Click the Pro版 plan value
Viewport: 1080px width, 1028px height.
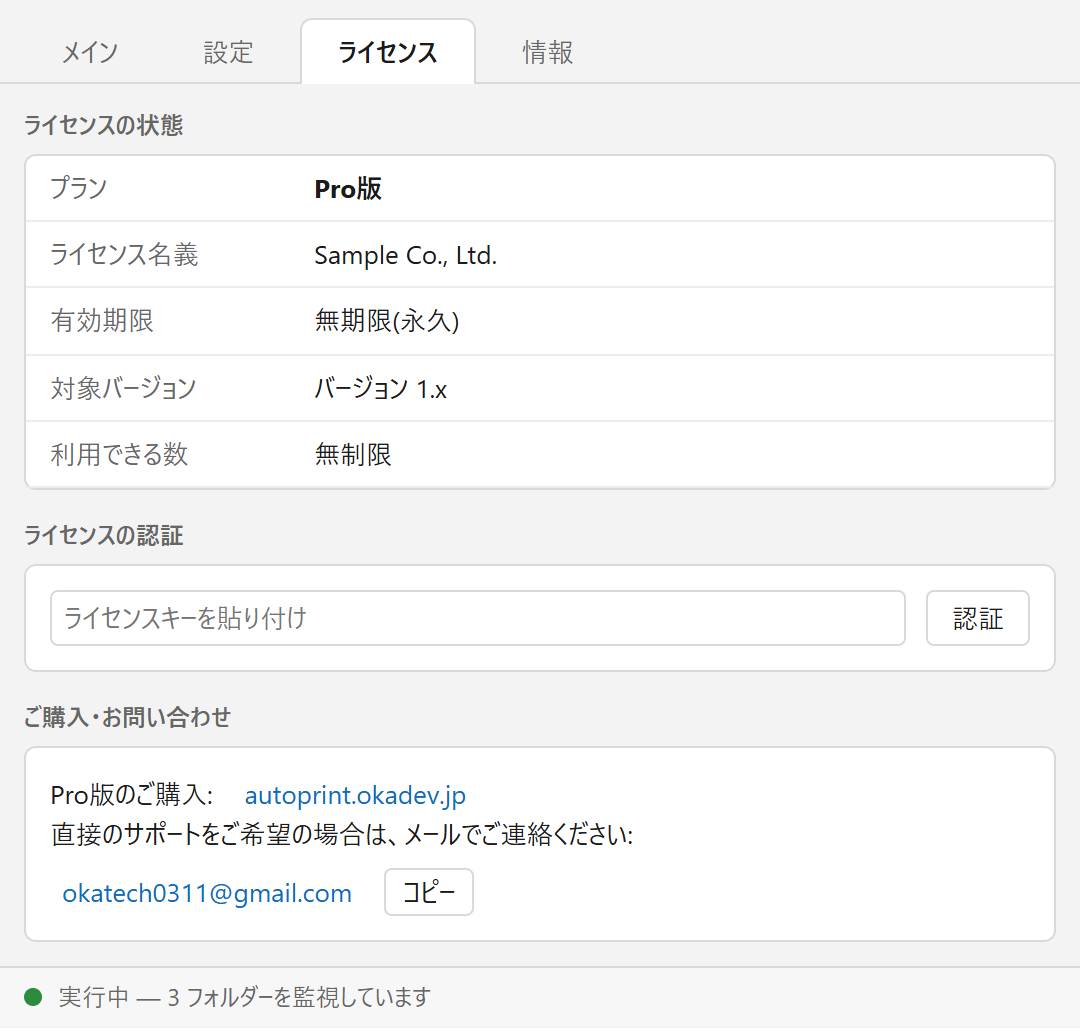coord(348,189)
